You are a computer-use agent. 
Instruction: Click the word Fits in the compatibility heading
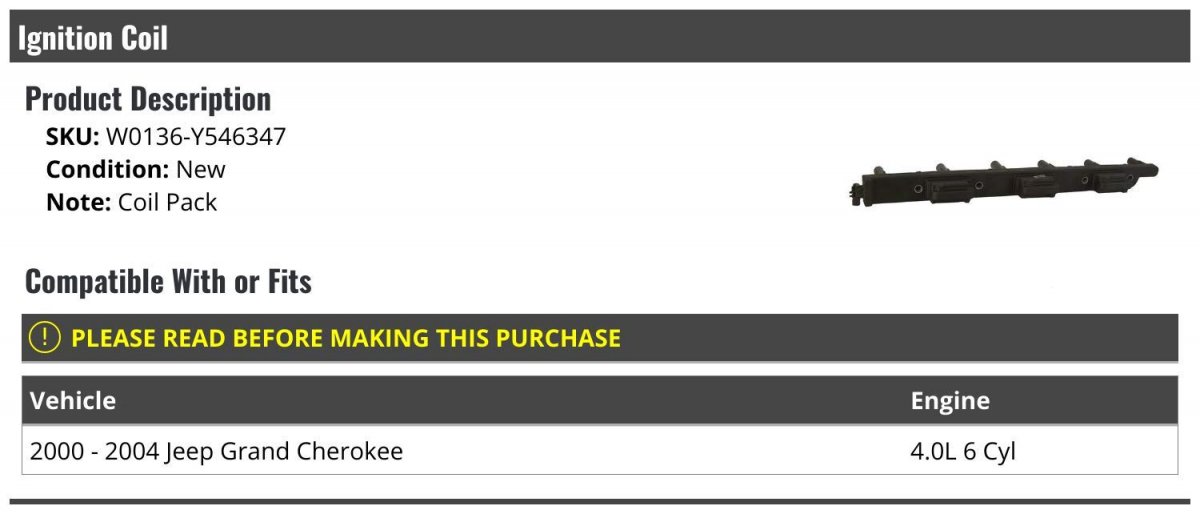pyautogui.click(x=287, y=282)
